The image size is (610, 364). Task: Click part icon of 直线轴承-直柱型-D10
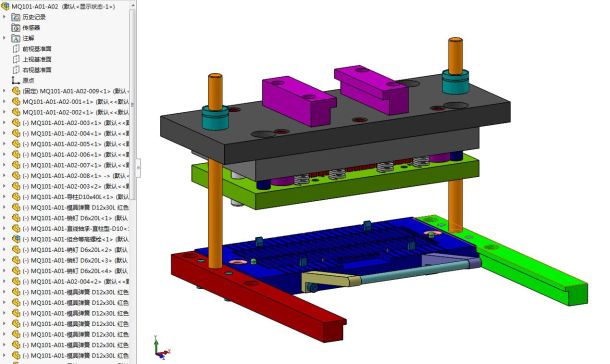pos(16,228)
